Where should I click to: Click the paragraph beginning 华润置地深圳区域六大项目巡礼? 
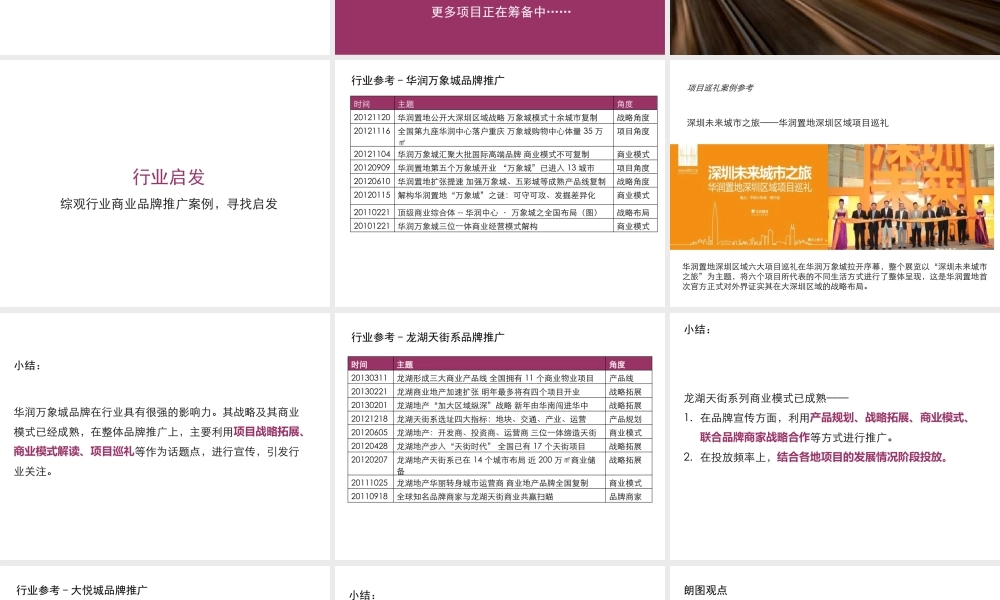click(x=835, y=276)
